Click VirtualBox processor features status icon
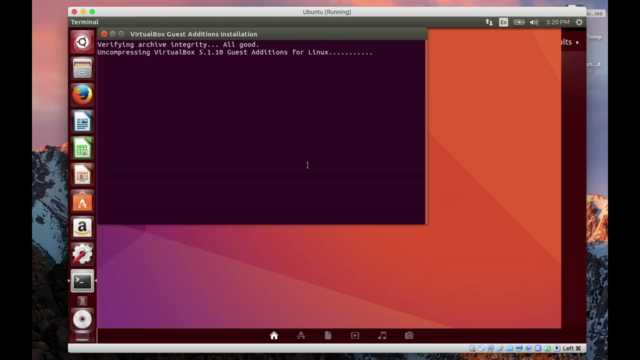Screen dimensions: 640x360 (x=538, y=348)
